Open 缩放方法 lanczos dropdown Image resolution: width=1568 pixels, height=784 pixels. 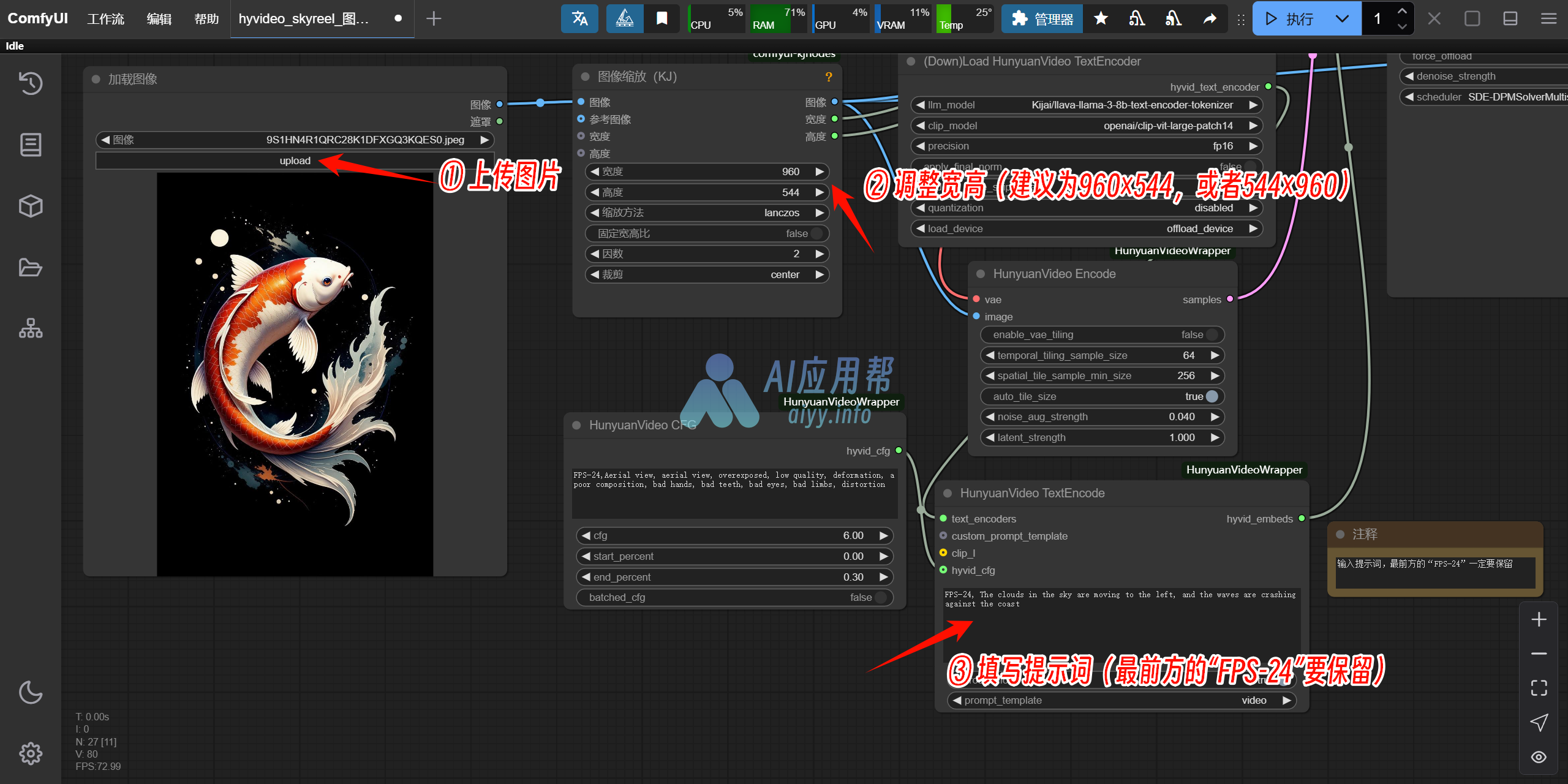(707, 213)
